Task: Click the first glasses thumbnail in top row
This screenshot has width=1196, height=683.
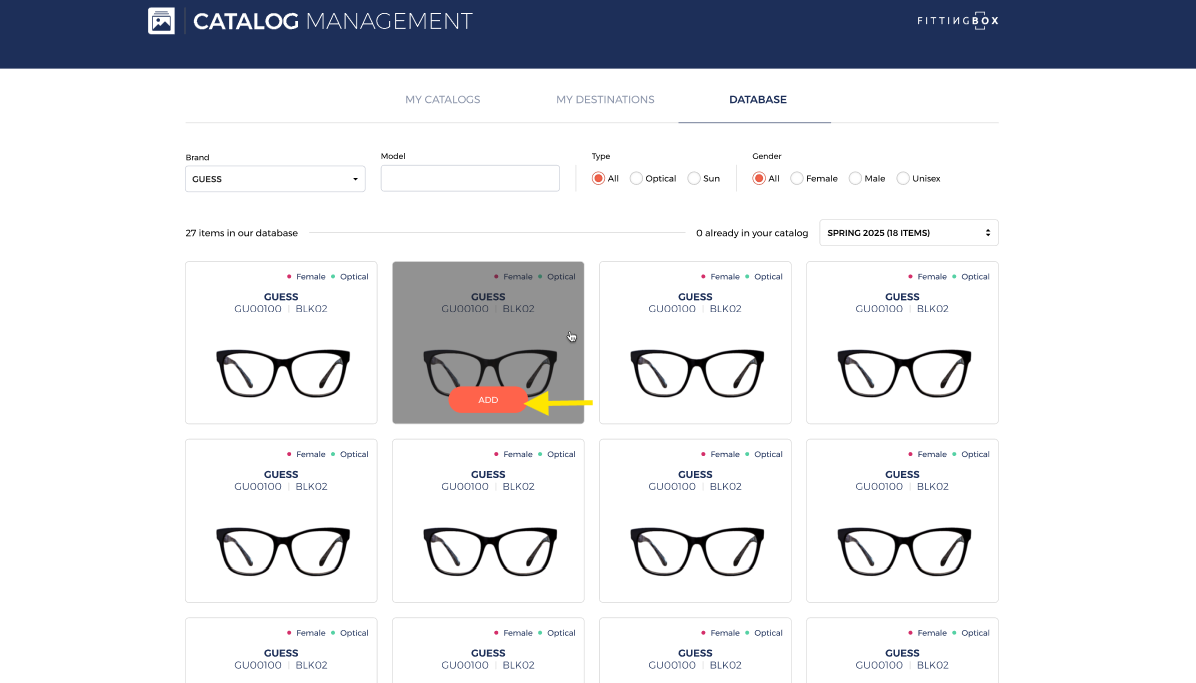Action: tap(282, 372)
